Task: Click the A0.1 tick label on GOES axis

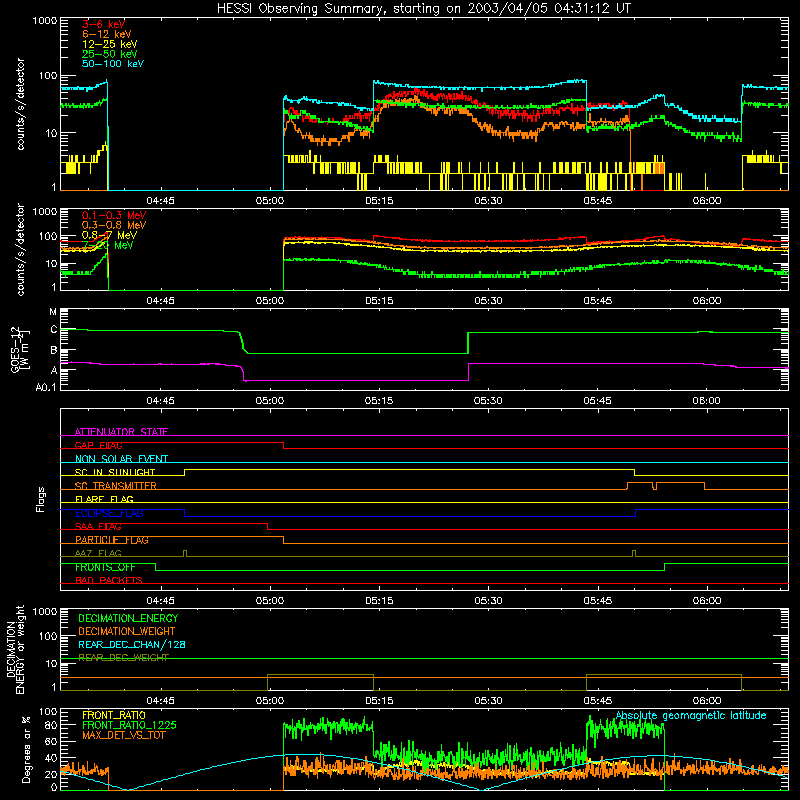Action: (x=46, y=388)
